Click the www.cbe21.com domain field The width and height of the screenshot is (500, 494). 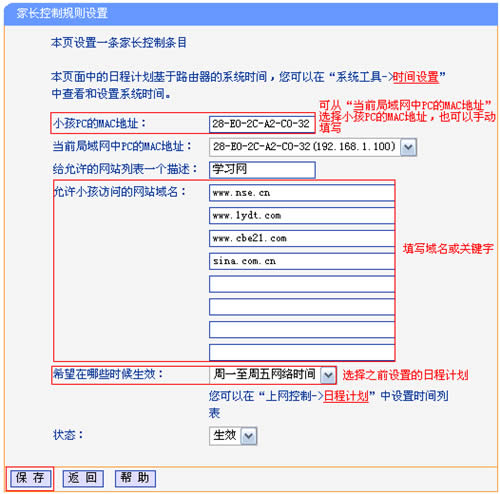pyautogui.click(x=302, y=238)
